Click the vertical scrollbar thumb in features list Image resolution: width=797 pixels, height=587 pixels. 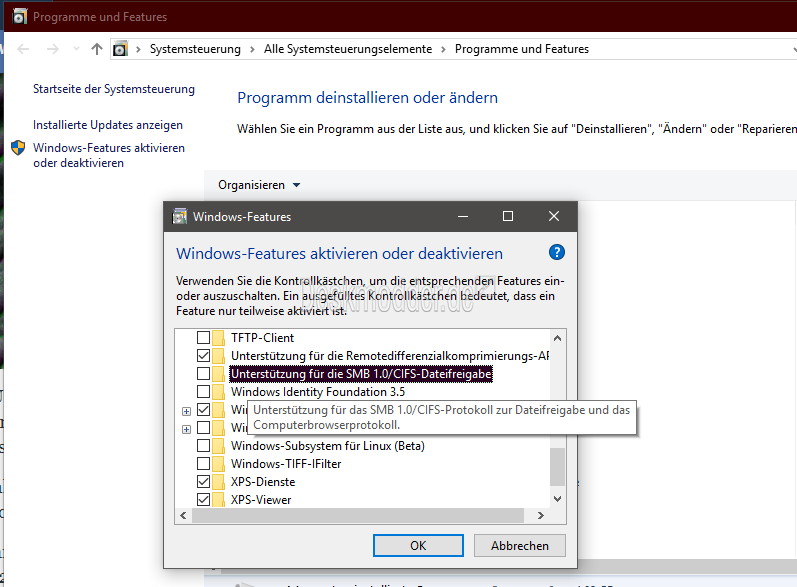click(558, 467)
